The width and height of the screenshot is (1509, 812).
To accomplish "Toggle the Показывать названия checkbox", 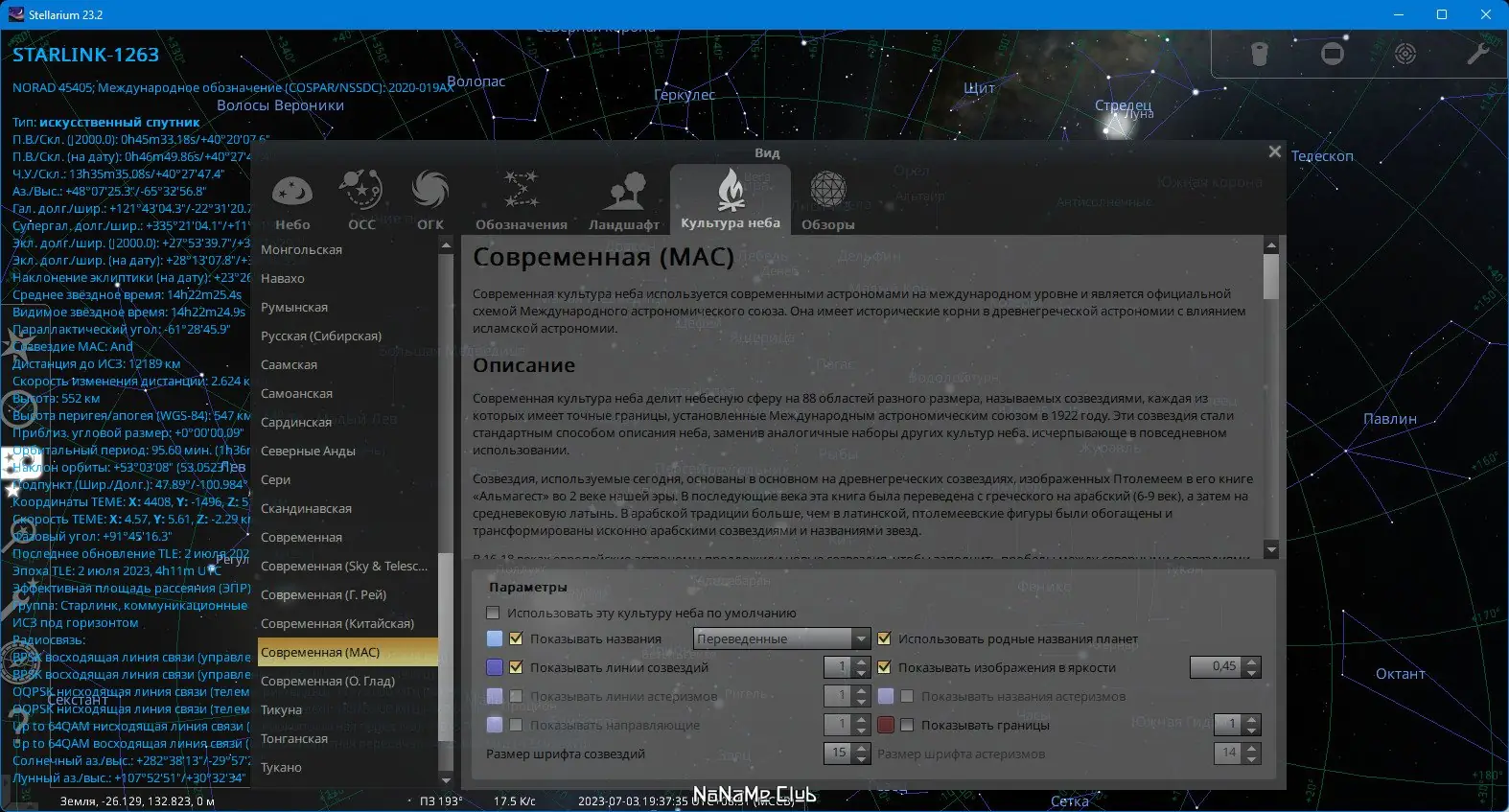I will tap(517, 638).
